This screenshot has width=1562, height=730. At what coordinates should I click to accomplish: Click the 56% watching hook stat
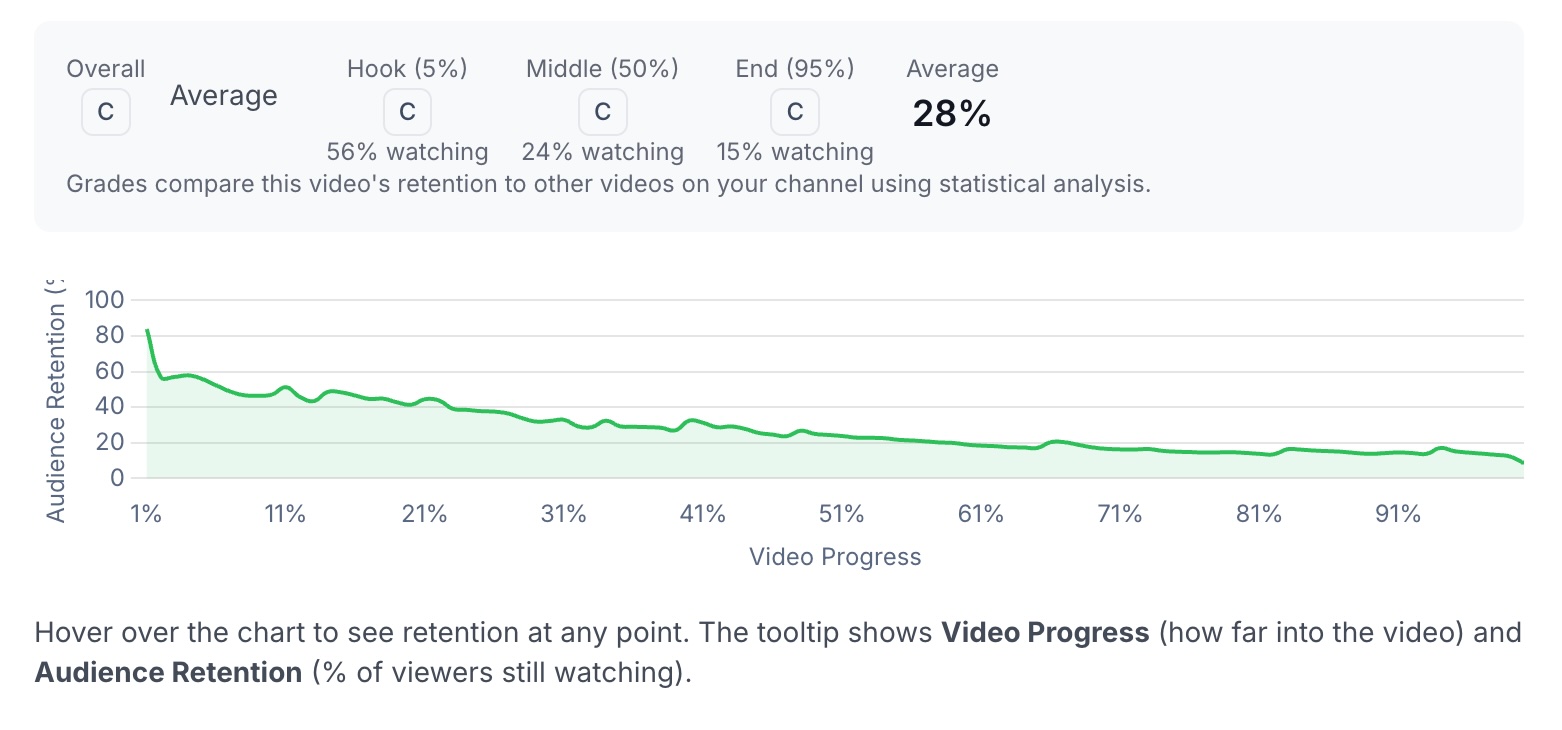(x=407, y=151)
